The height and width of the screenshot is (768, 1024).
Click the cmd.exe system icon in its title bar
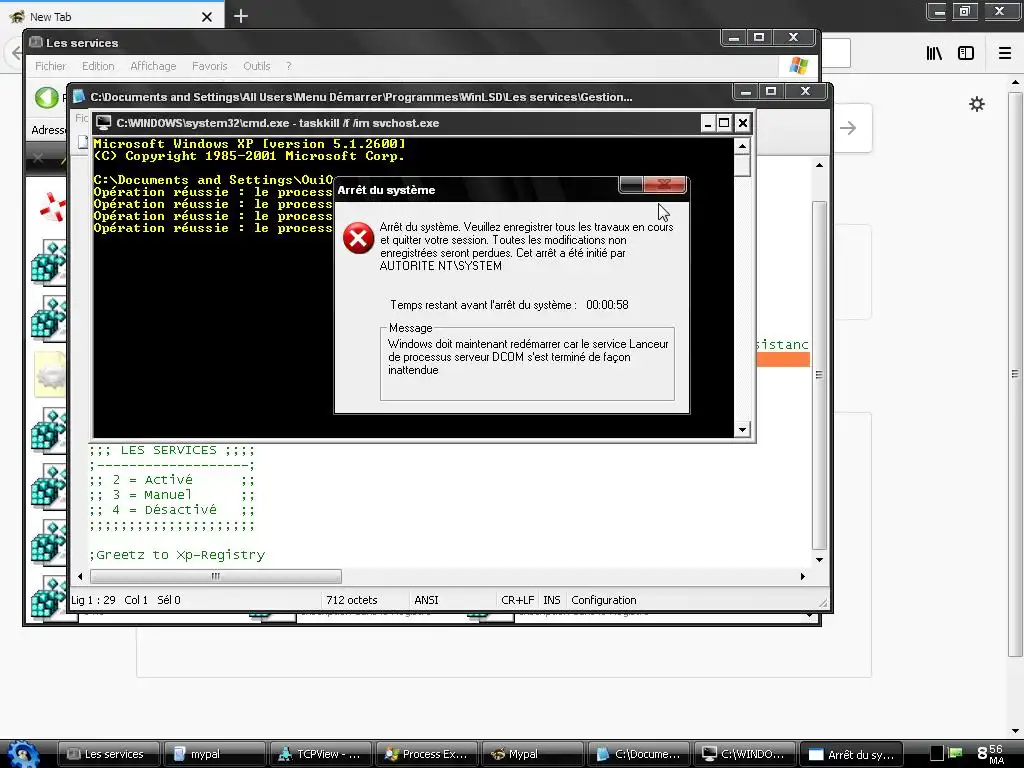[x=103, y=123]
